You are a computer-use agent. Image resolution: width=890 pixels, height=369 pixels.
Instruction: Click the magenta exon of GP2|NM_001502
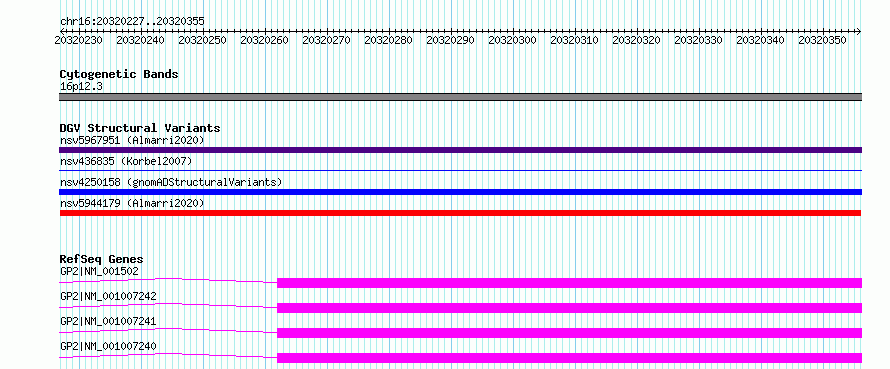pos(569,283)
